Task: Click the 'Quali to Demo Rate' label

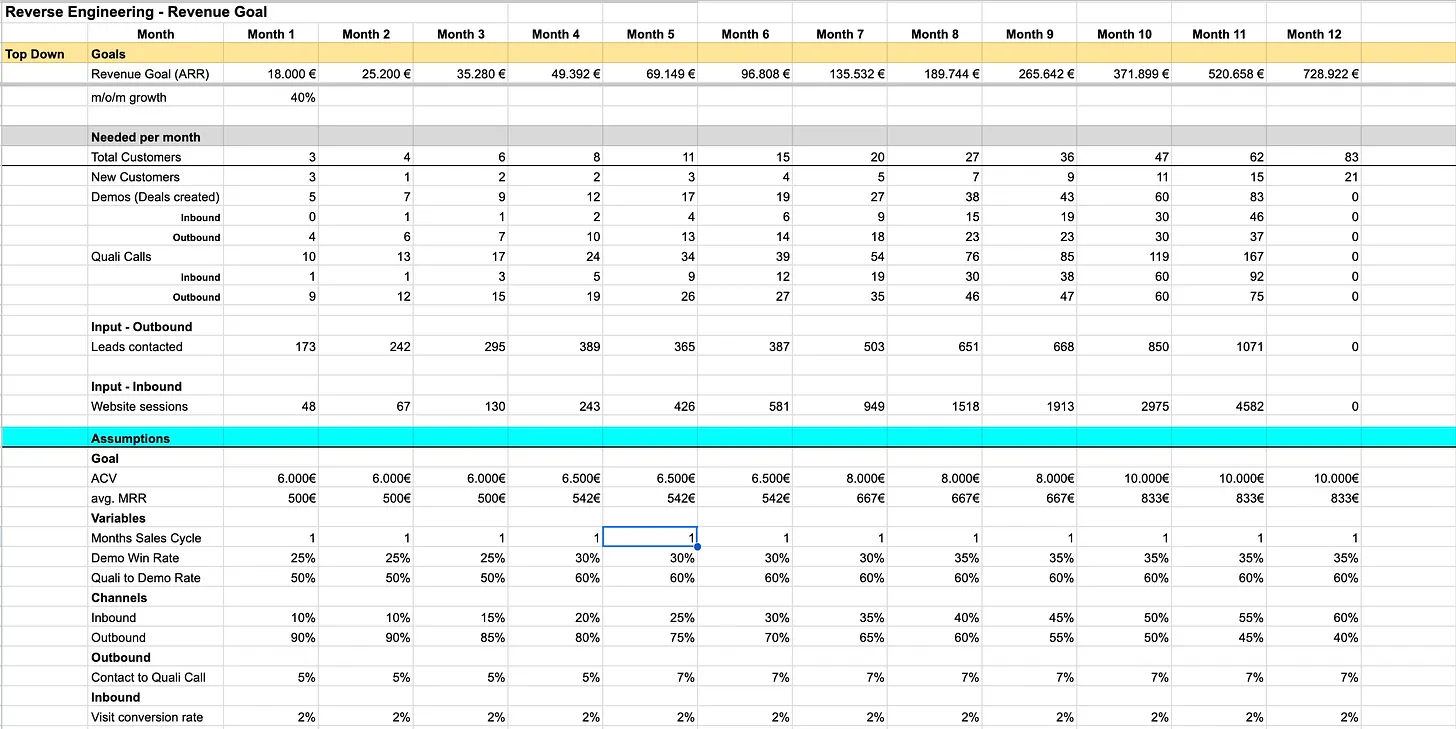Action: (x=146, y=578)
